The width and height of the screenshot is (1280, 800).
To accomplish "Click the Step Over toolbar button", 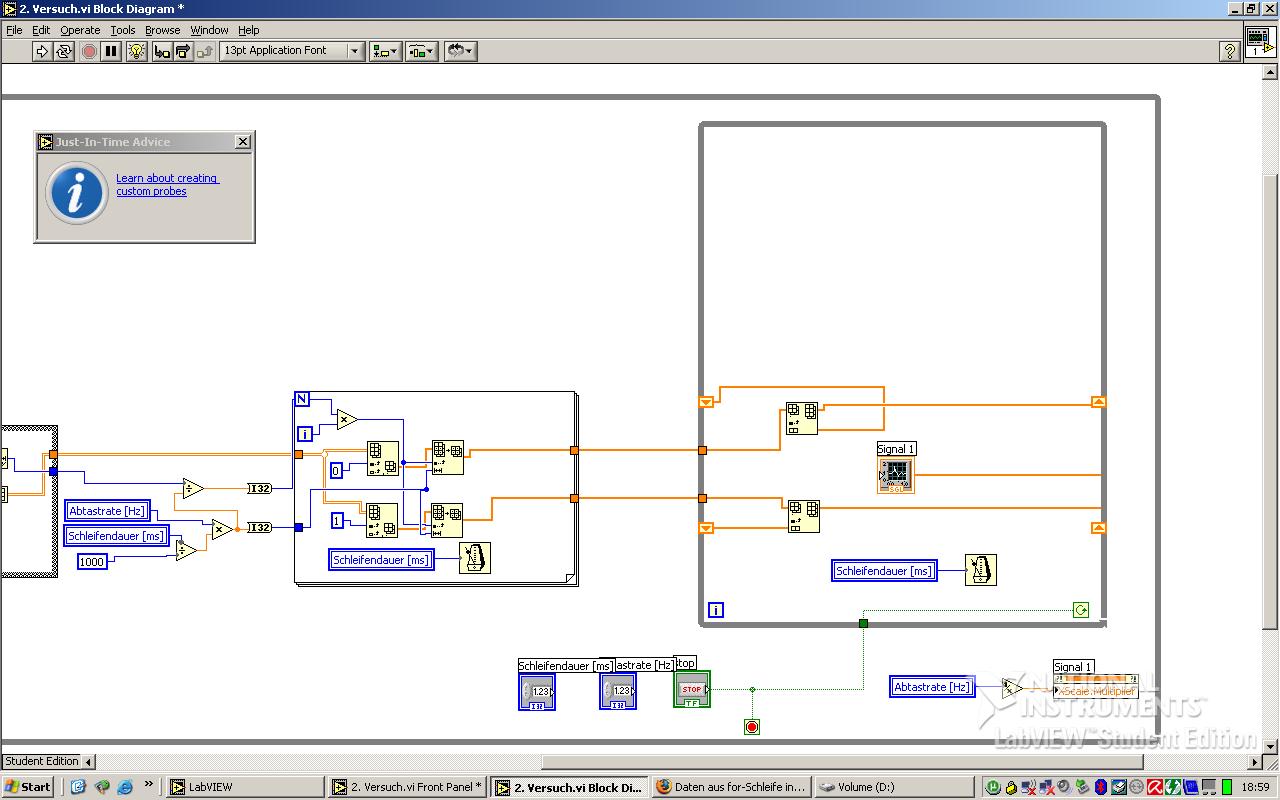I will point(183,51).
